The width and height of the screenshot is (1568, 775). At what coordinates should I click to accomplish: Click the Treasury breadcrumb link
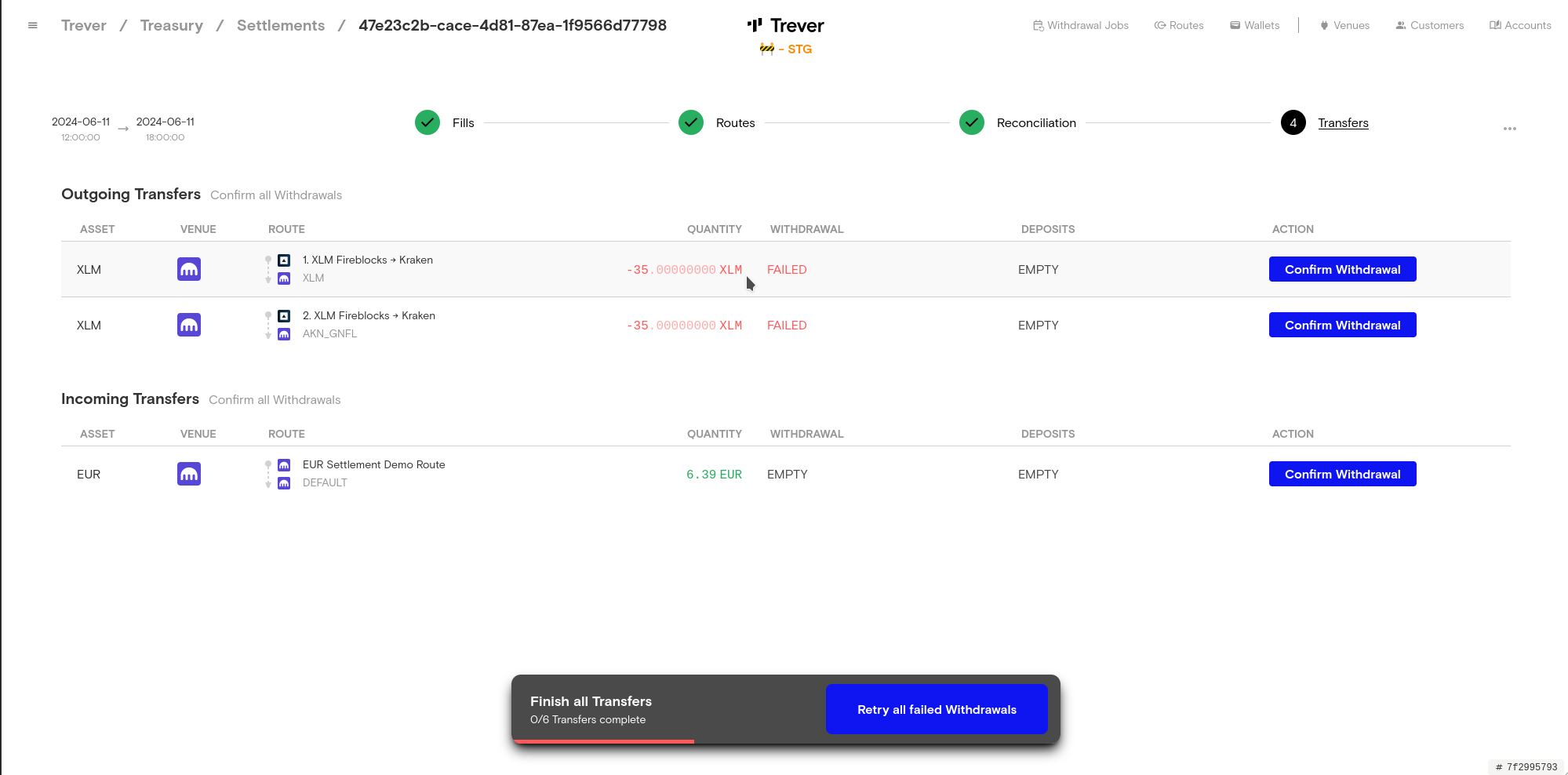tap(172, 25)
